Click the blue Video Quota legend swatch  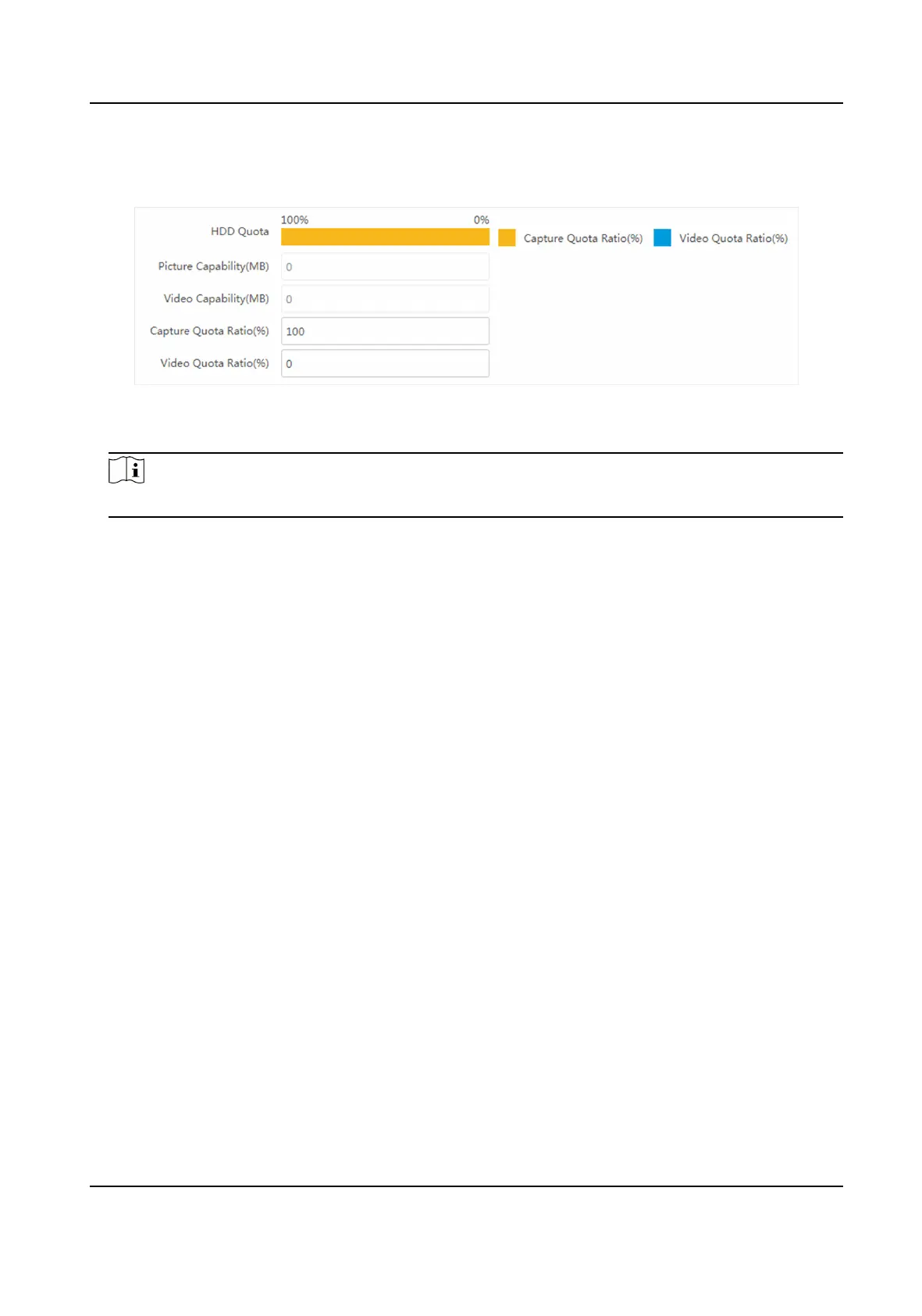(x=662, y=238)
